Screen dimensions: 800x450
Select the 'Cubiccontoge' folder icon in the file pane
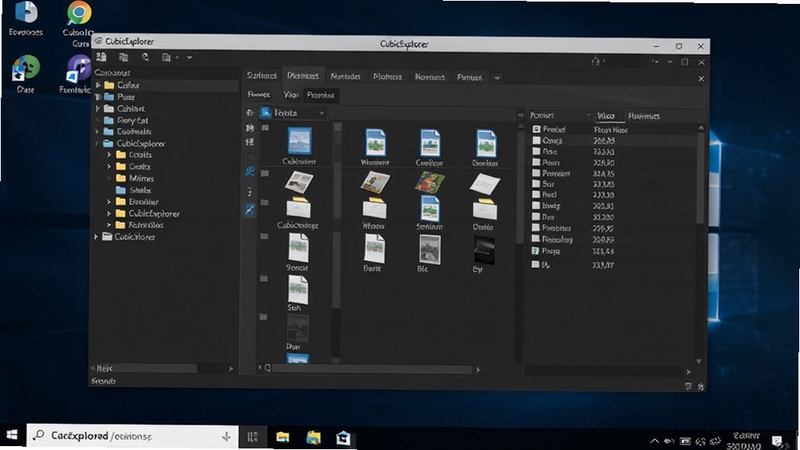point(298,208)
